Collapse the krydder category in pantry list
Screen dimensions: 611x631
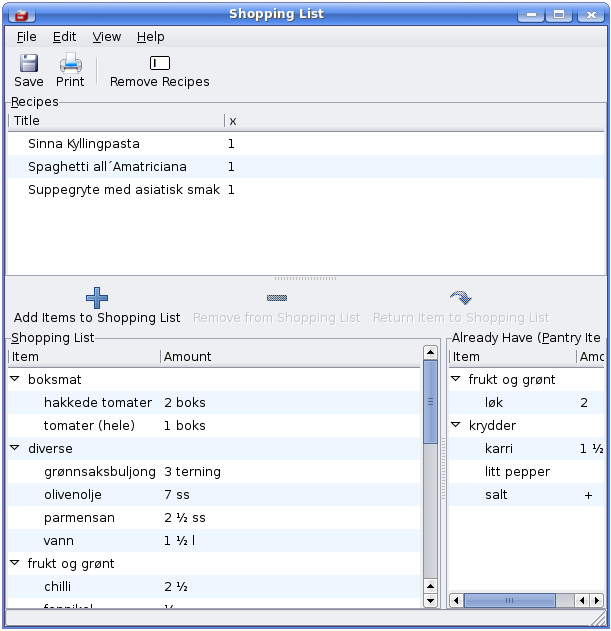456,426
